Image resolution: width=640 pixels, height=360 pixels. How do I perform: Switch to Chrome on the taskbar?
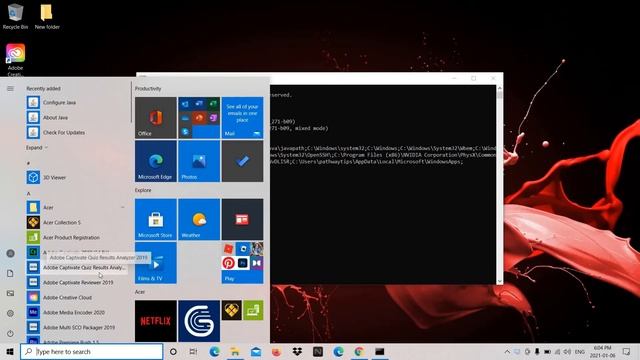[359, 351]
